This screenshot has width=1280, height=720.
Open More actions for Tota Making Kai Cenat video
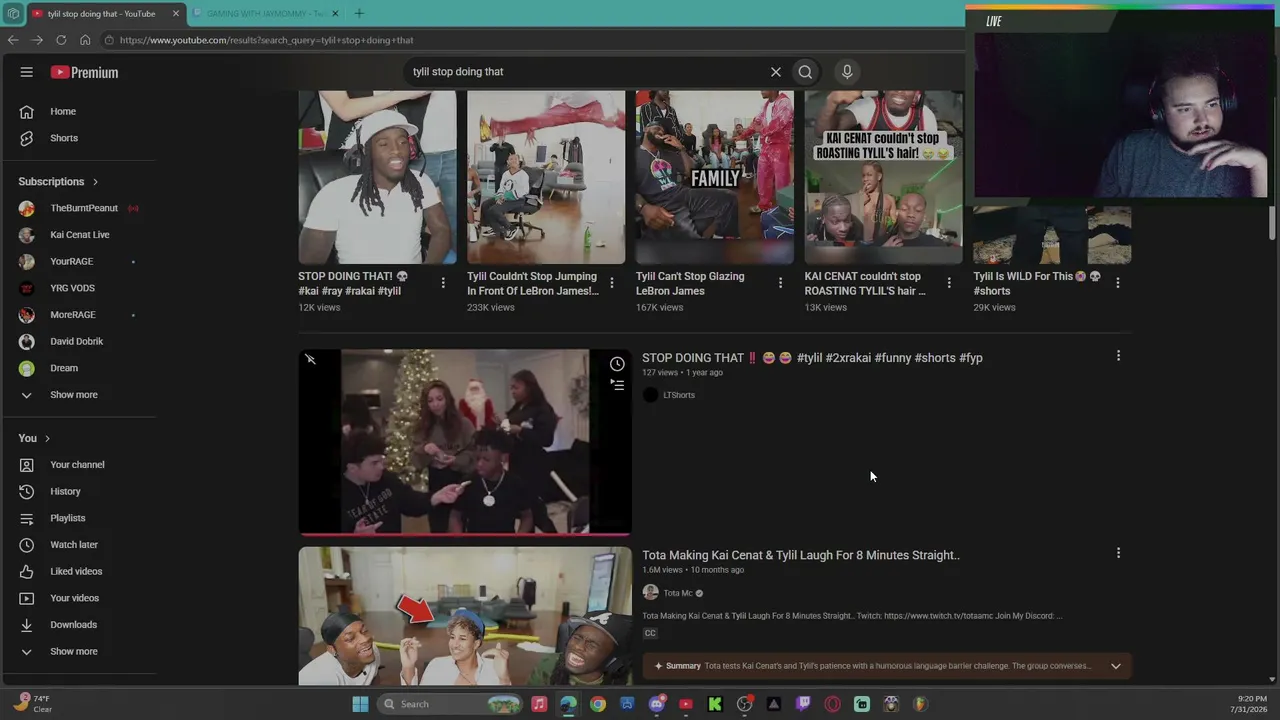pos(1118,553)
